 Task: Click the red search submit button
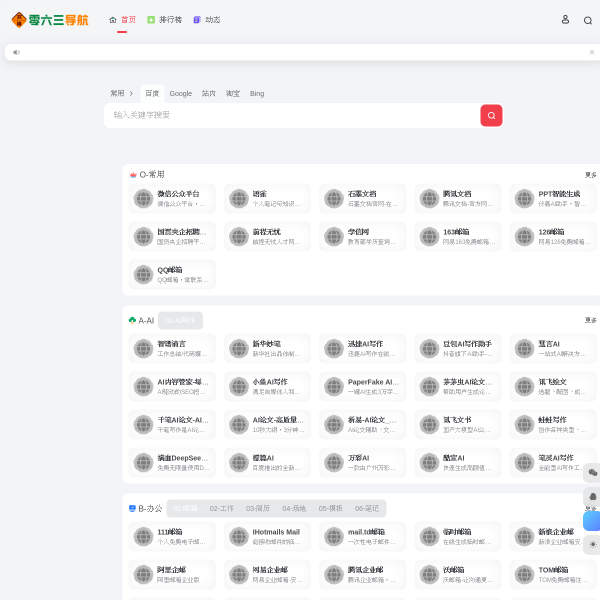(x=491, y=115)
